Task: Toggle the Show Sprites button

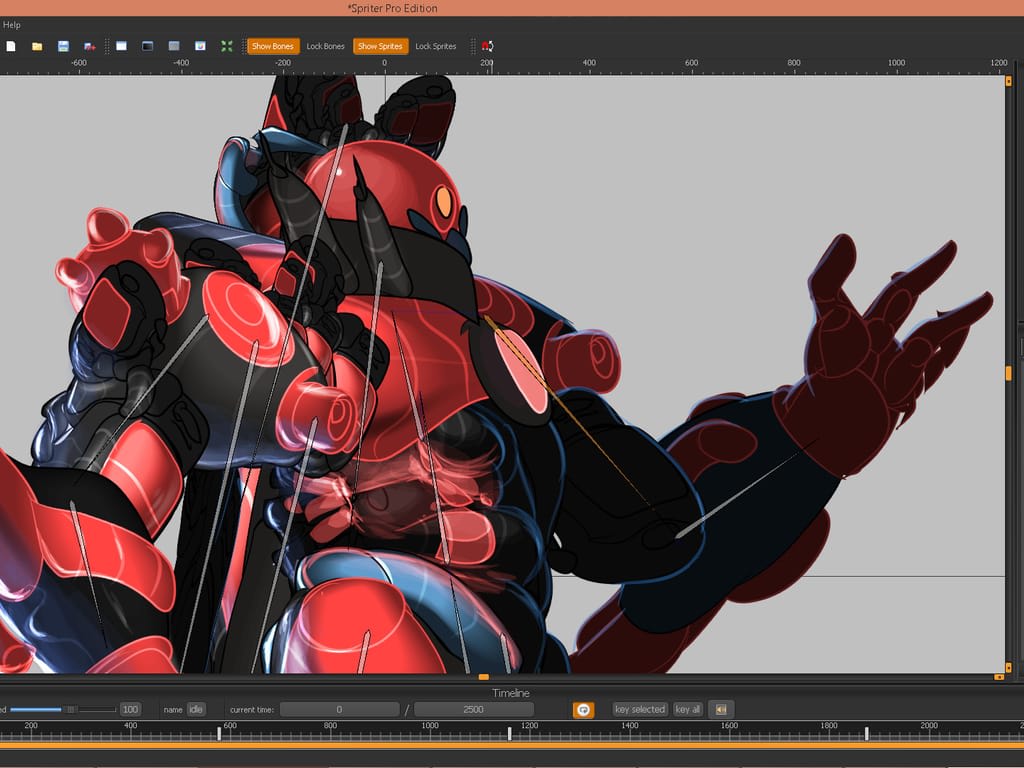Action: 380,46
